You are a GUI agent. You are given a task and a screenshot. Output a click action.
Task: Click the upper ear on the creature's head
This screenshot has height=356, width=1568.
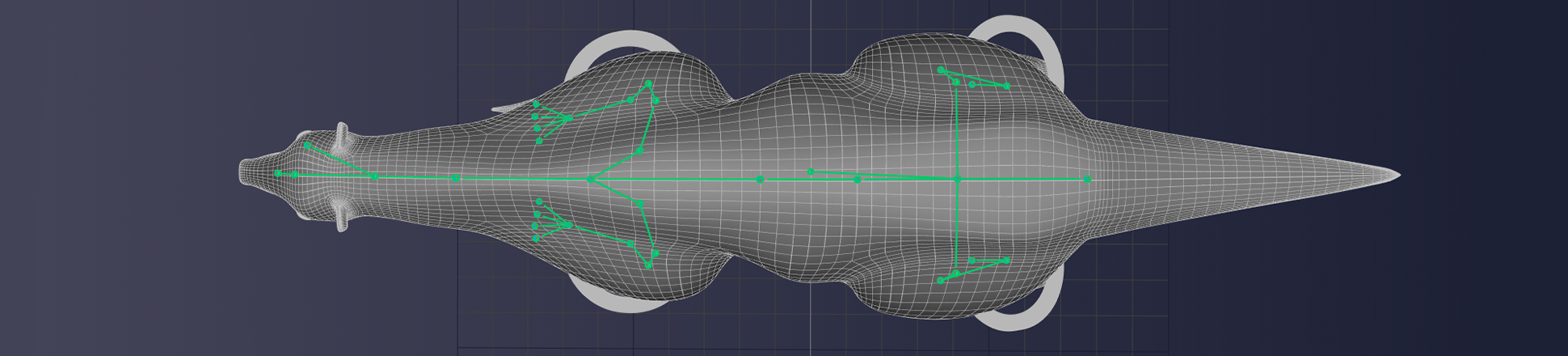[343, 138]
